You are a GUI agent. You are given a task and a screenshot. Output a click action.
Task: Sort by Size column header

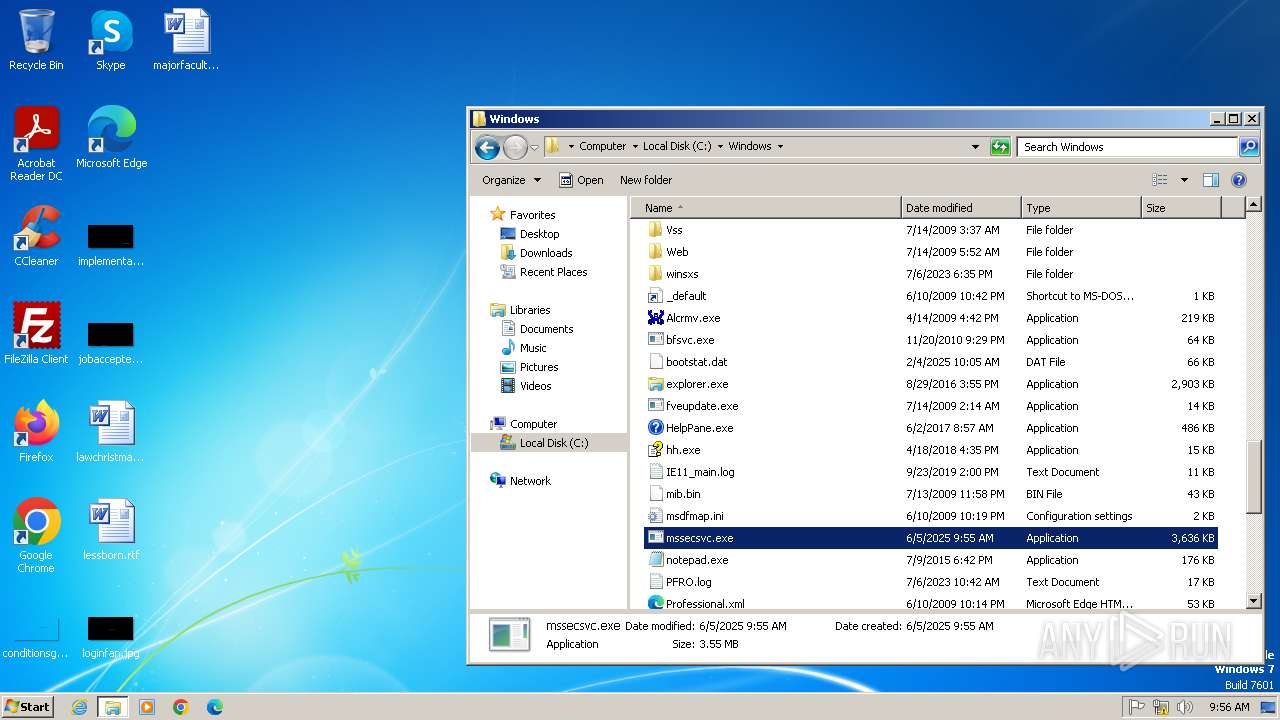tap(1181, 208)
